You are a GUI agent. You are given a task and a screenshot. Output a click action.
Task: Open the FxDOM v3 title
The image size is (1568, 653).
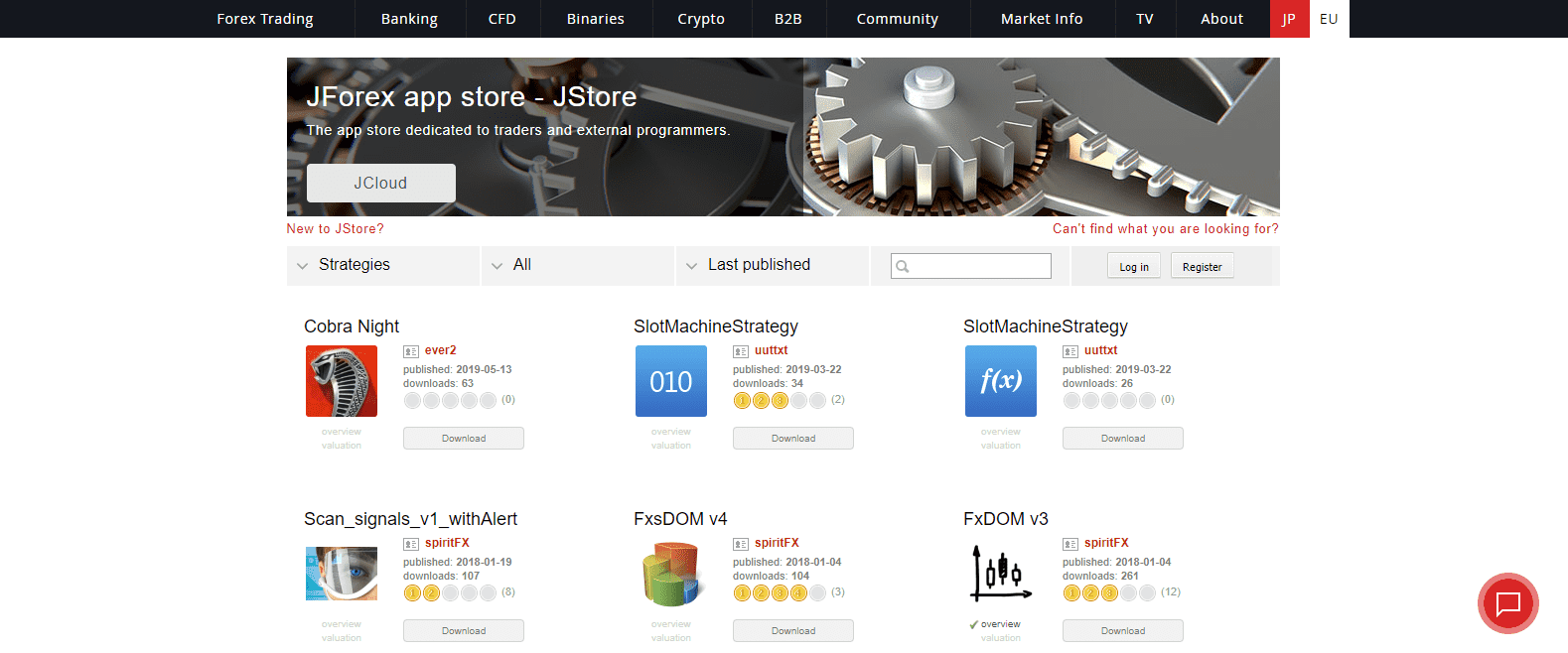coord(1006,519)
